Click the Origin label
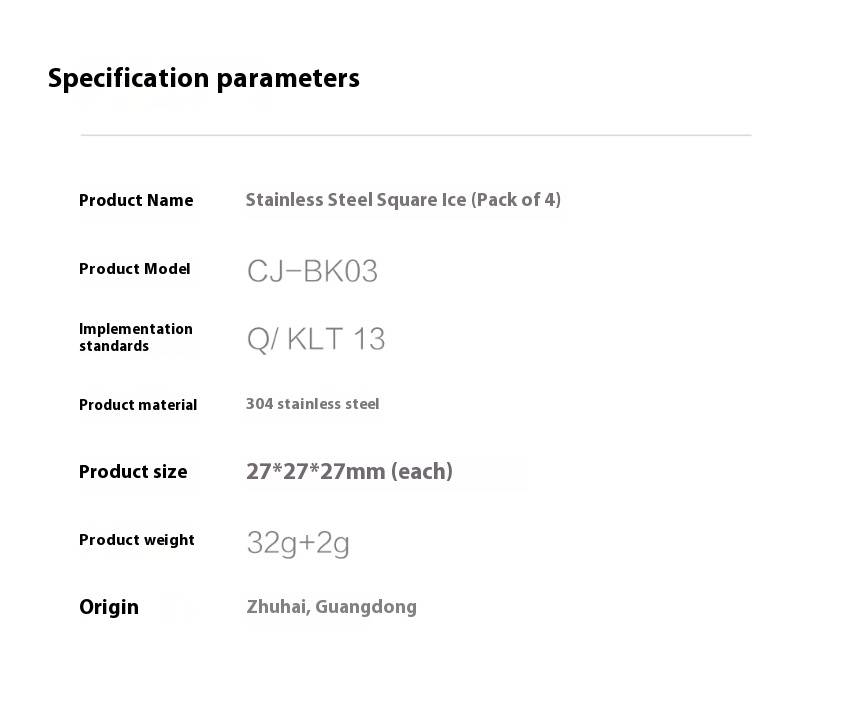Viewport: 850px width, 707px height. pyautogui.click(x=109, y=607)
